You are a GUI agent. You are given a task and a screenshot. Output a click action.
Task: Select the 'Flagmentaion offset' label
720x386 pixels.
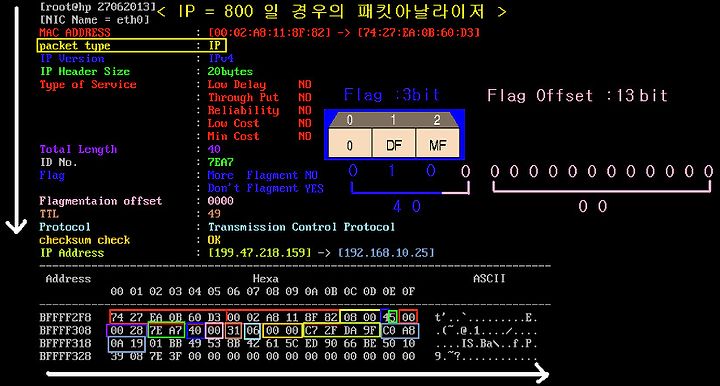coord(101,201)
